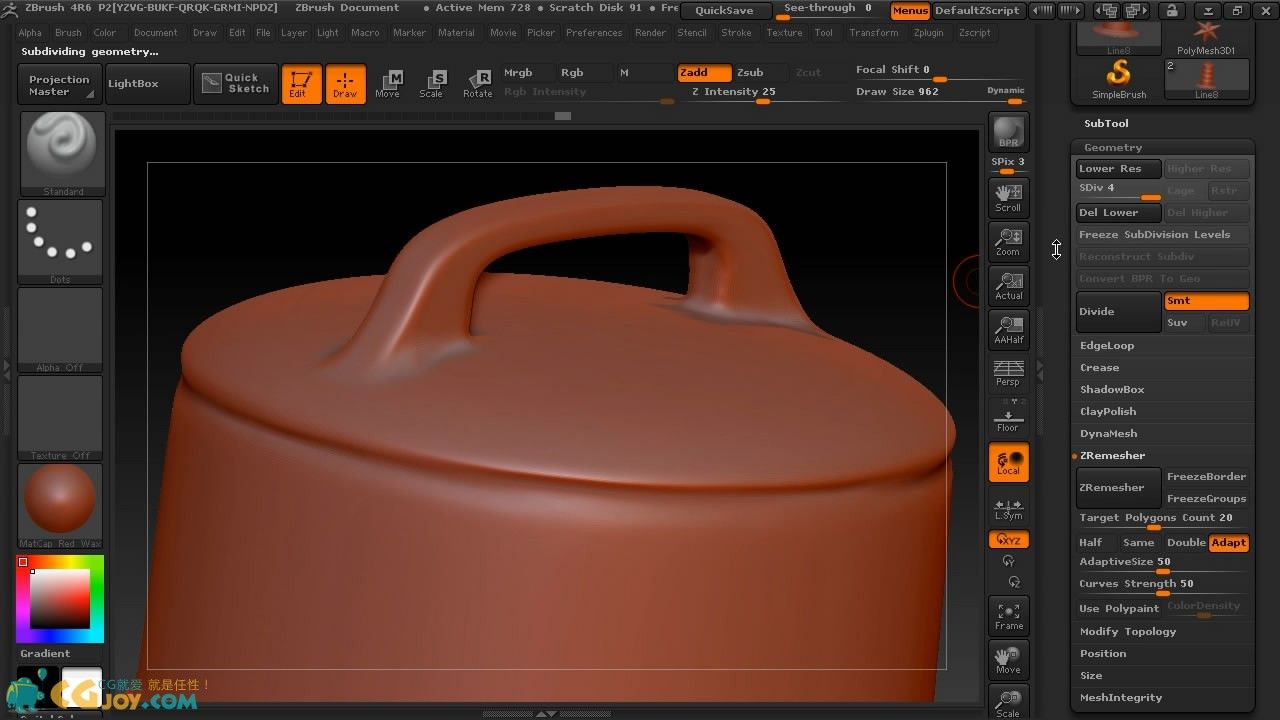Pick a color in the color square
Image resolution: width=1280 pixels, height=720 pixels.
click(60, 599)
